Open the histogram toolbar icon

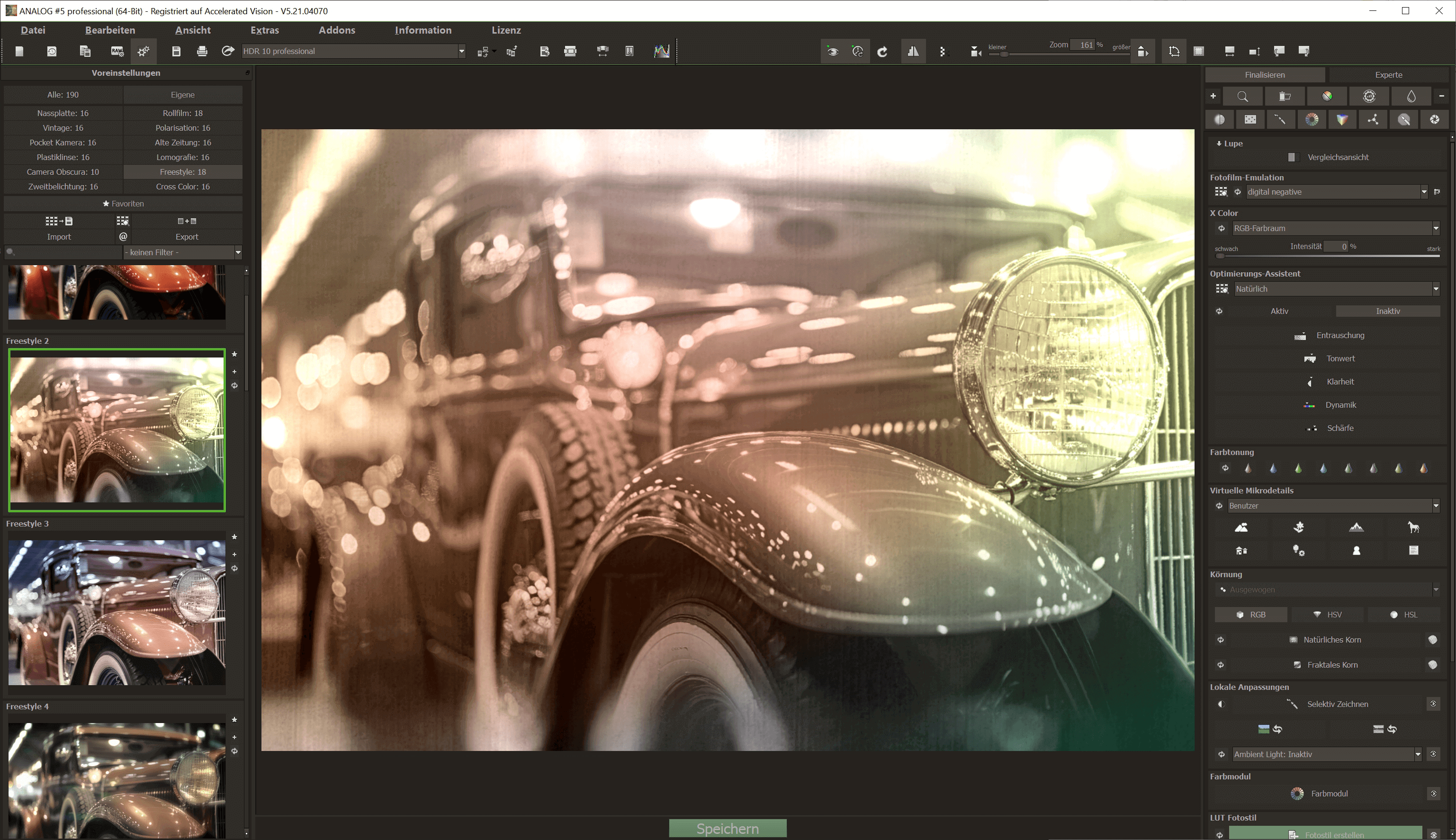pos(662,51)
